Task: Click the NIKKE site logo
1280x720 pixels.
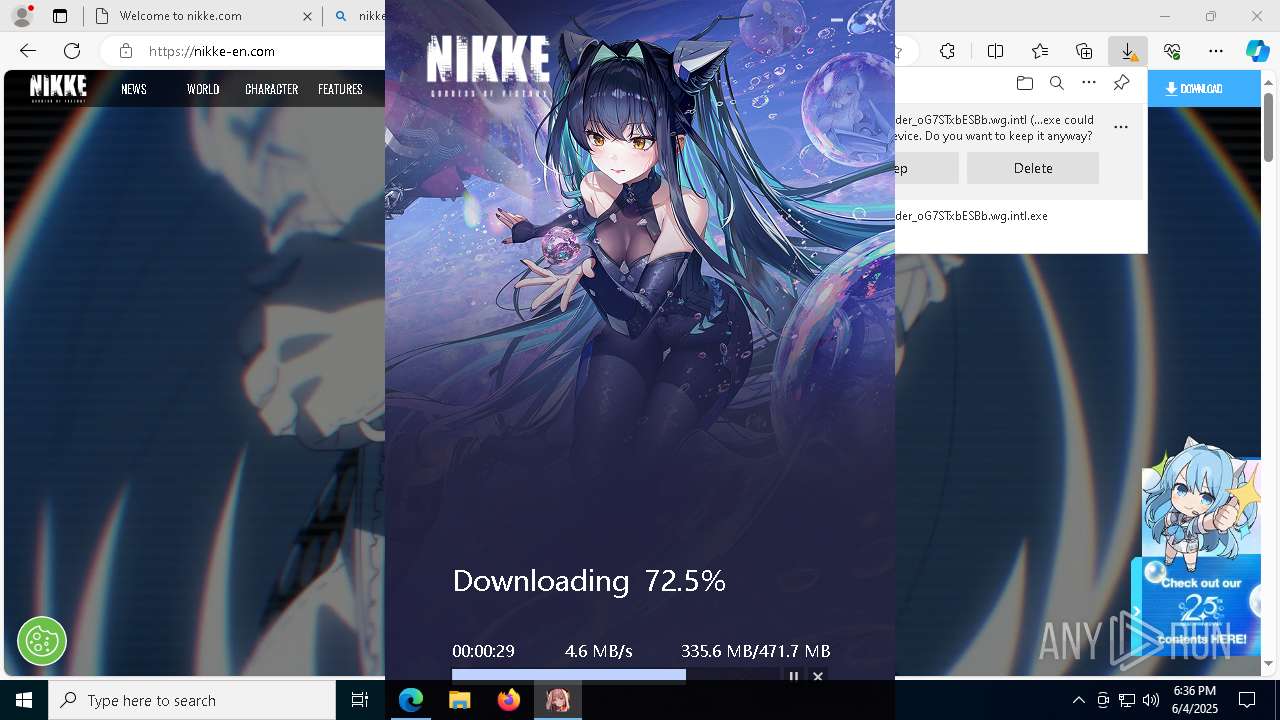Action: [58, 89]
